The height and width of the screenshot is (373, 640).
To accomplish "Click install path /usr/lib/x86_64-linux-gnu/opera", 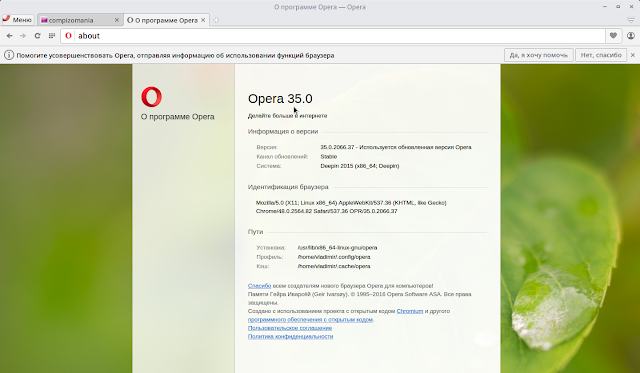I will coord(337,248).
